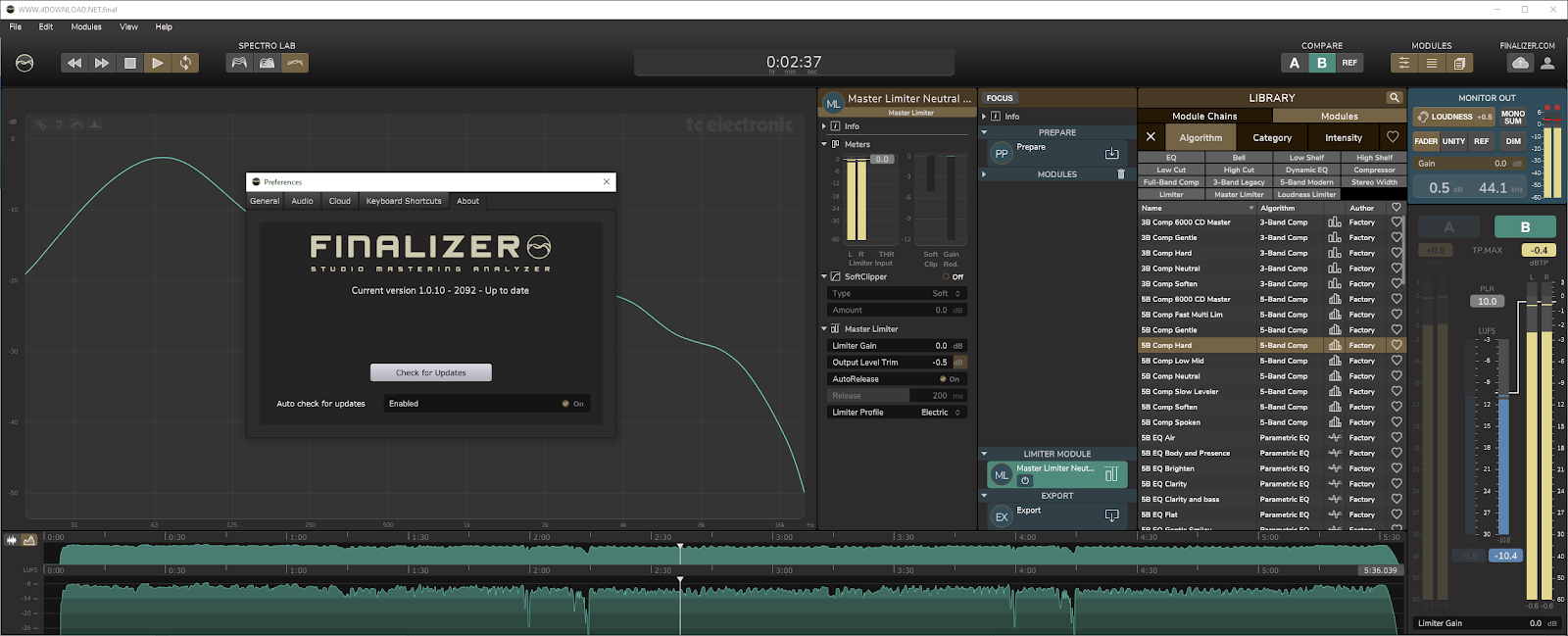The width and height of the screenshot is (1568, 636).
Task: Open the user account icon
Action: click(x=1547, y=63)
